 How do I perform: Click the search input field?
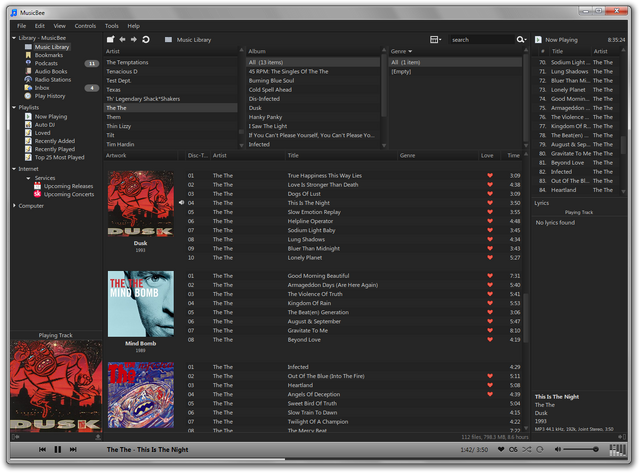click(482, 40)
